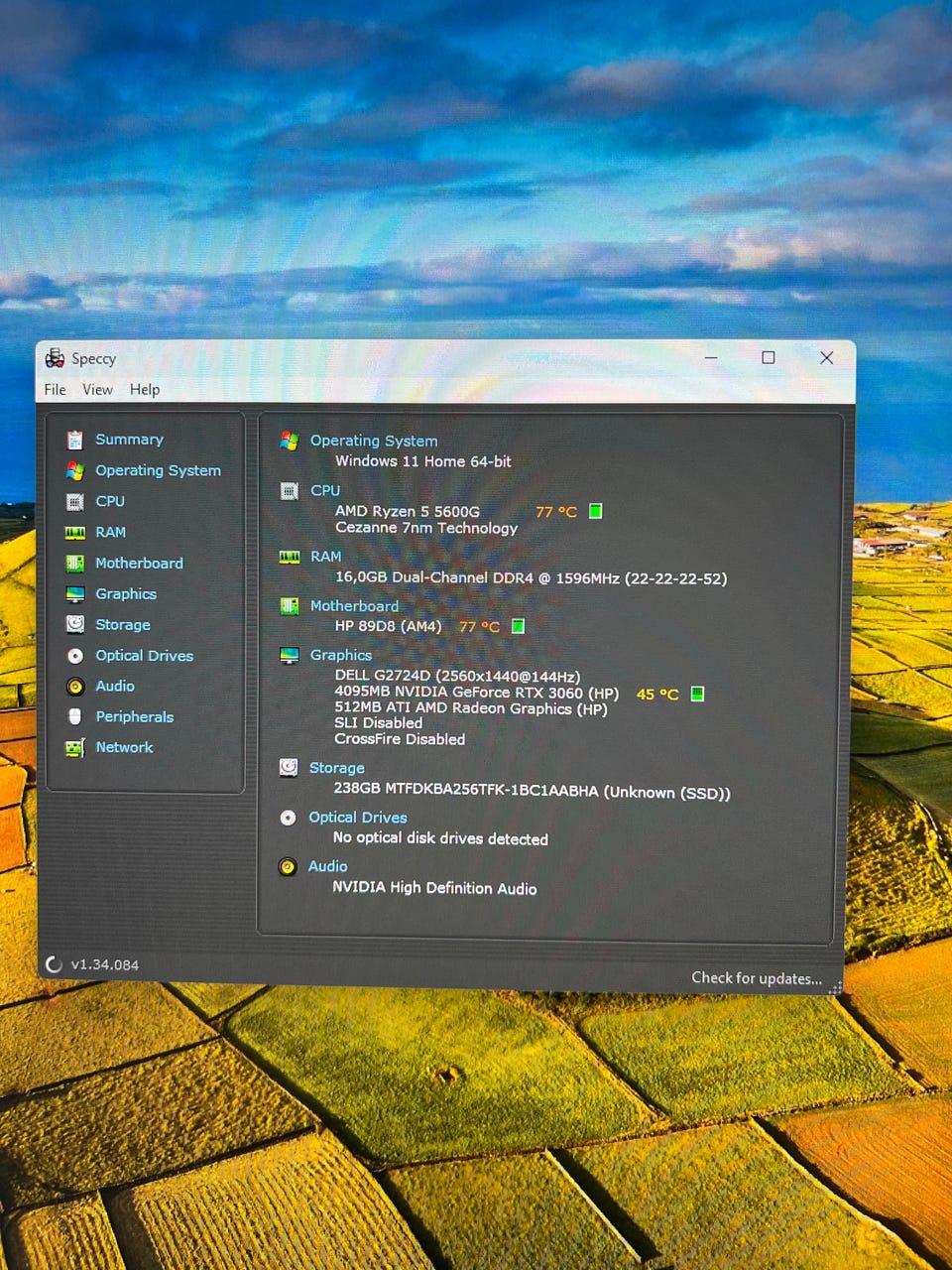
Task: Click the speaker icon beside Audio heading
Action: [288, 866]
